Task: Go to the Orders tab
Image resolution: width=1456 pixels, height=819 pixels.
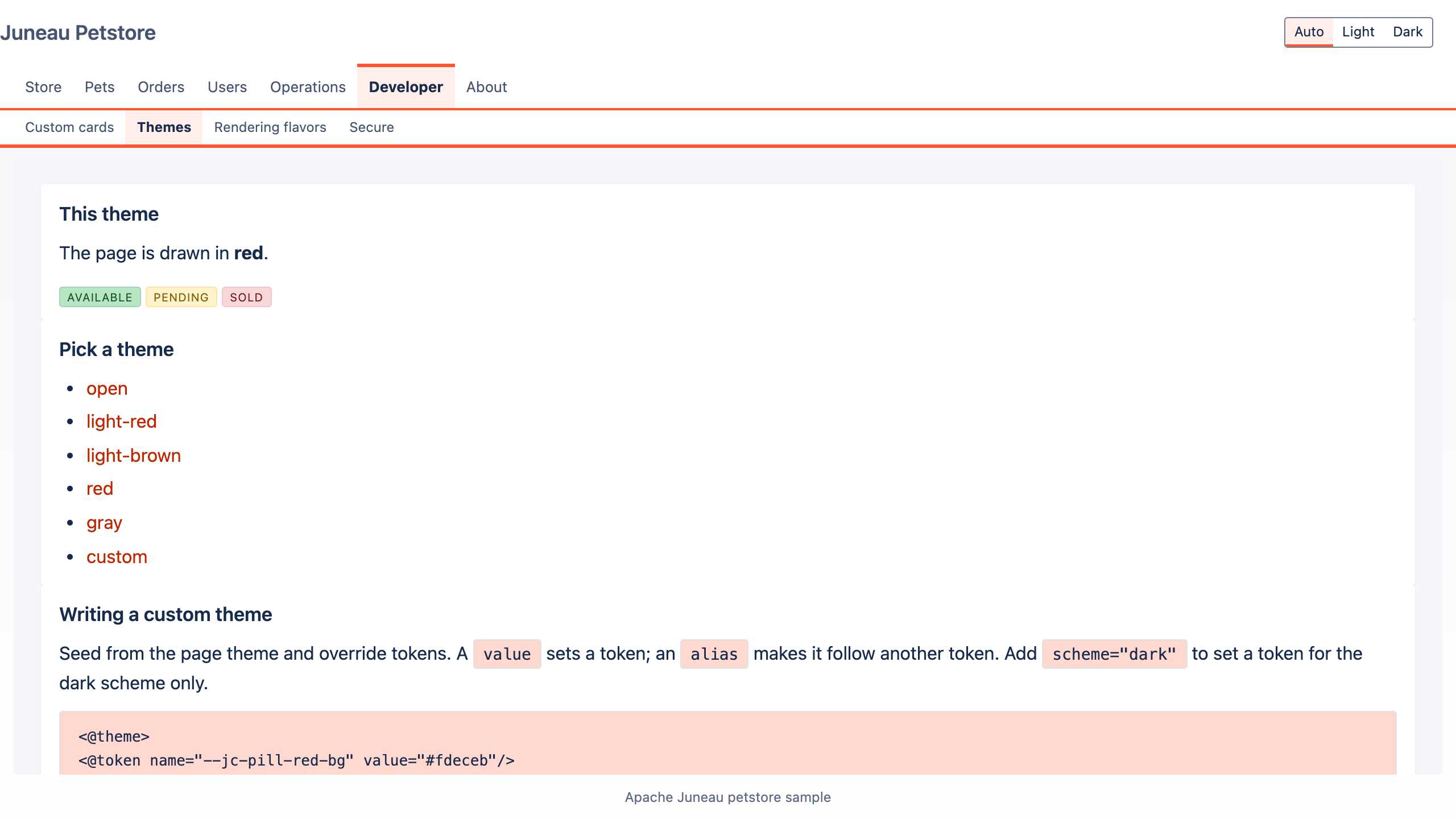Action: click(161, 87)
